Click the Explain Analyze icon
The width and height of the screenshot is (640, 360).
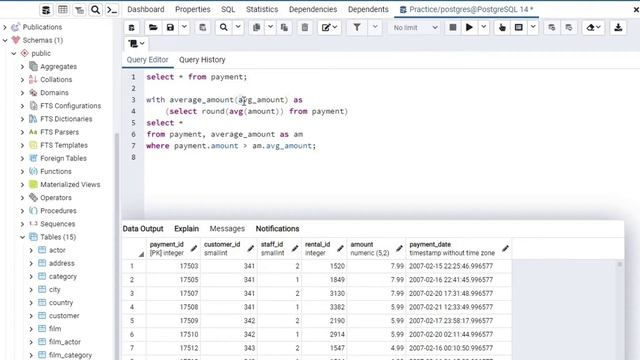[x=519, y=28]
